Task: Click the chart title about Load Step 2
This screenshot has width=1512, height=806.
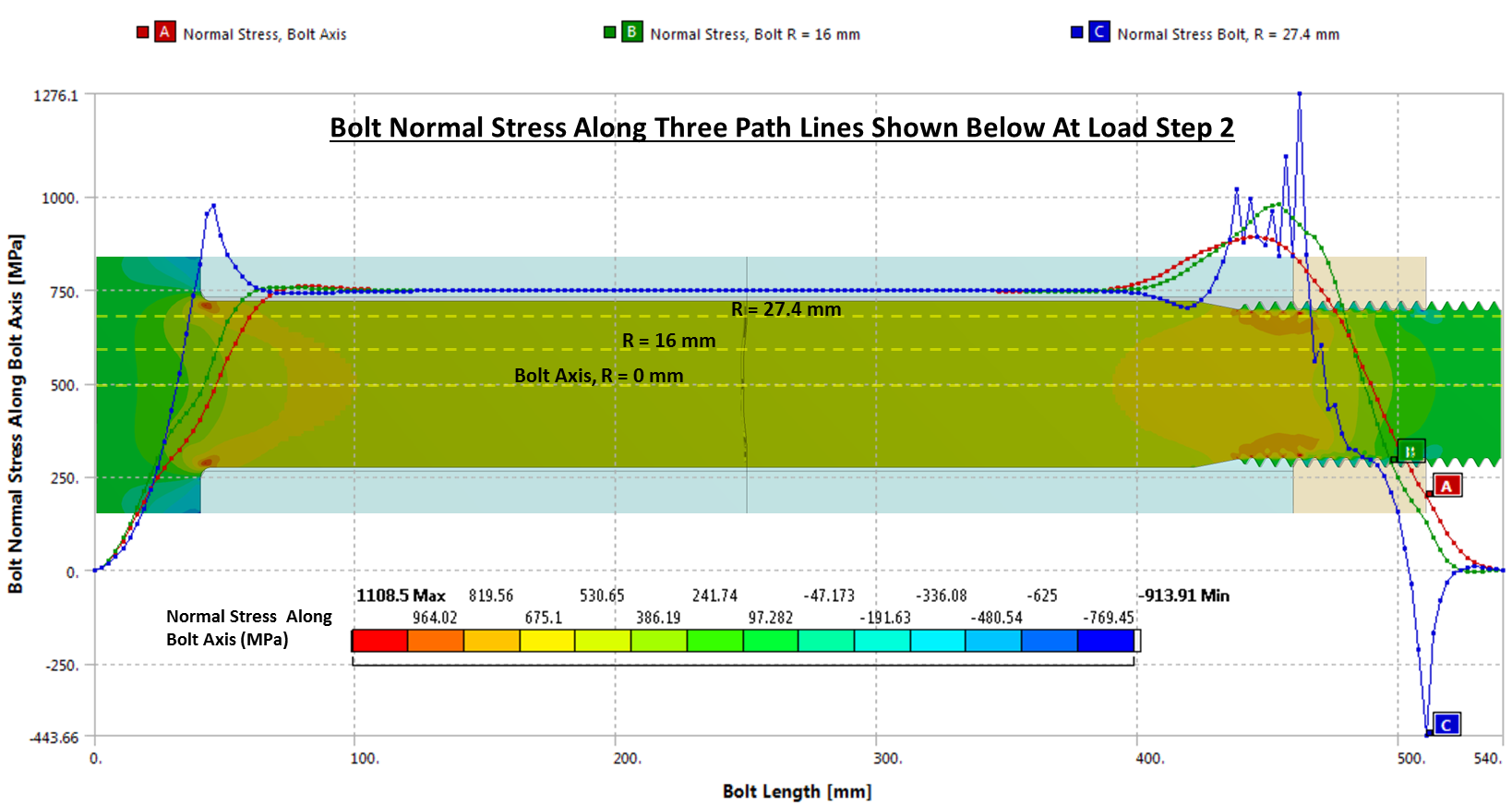Action: point(782,127)
